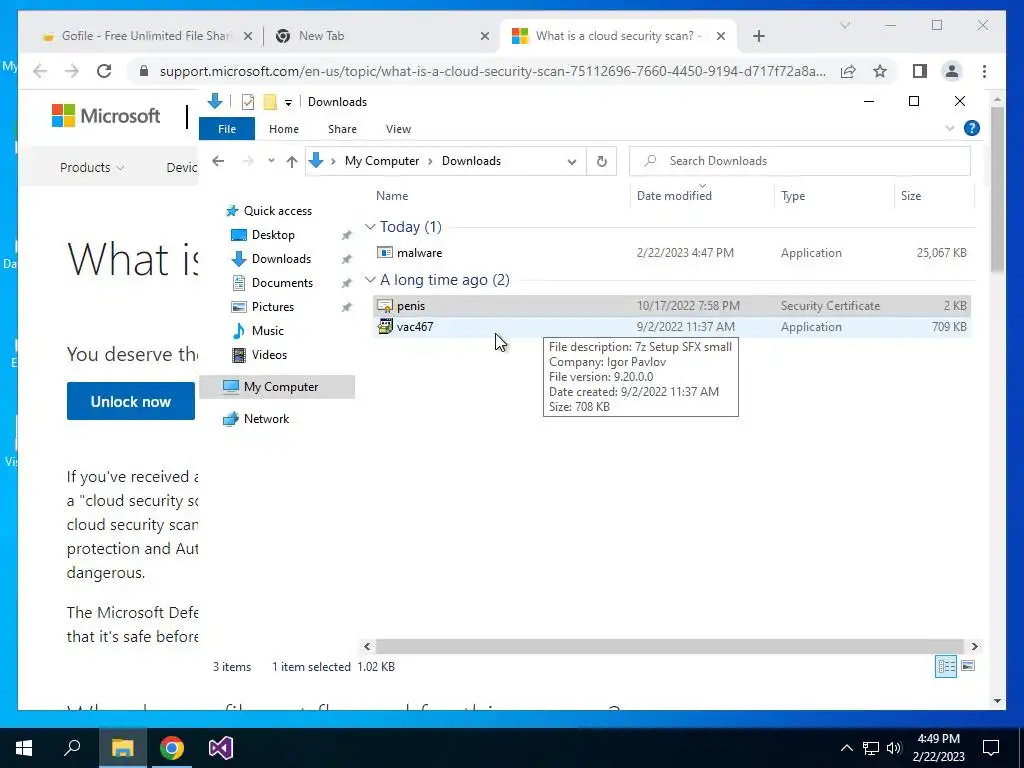
Task: Open Chrome side panel
Action: (x=920, y=71)
